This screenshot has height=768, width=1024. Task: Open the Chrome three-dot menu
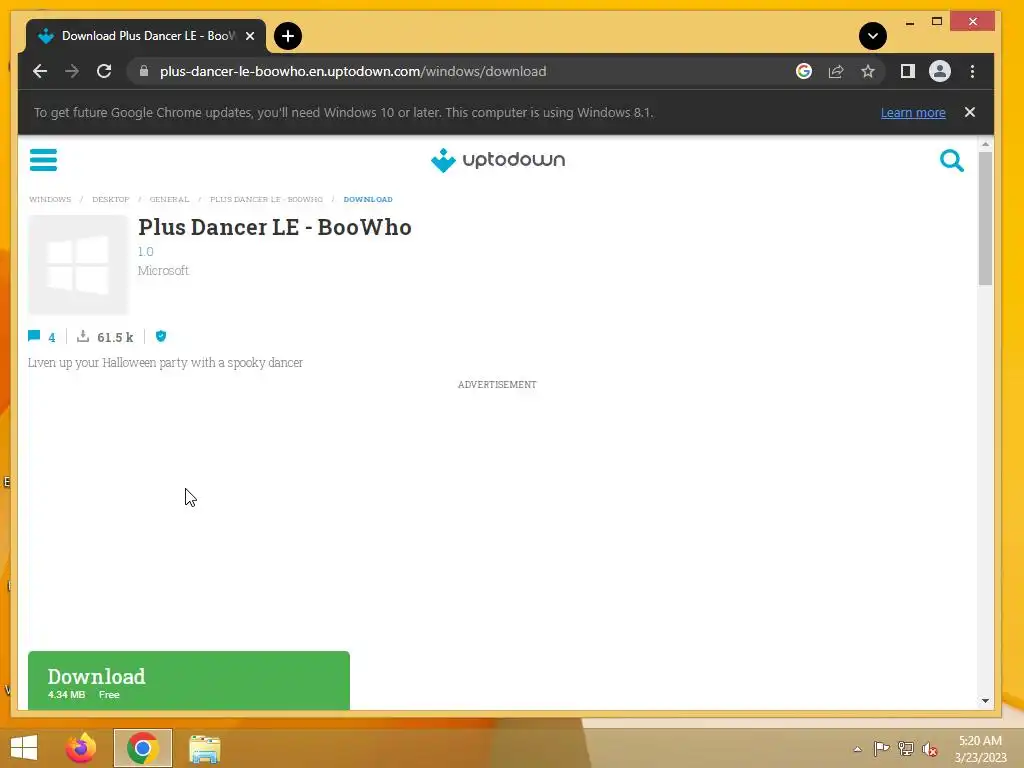click(972, 71)
